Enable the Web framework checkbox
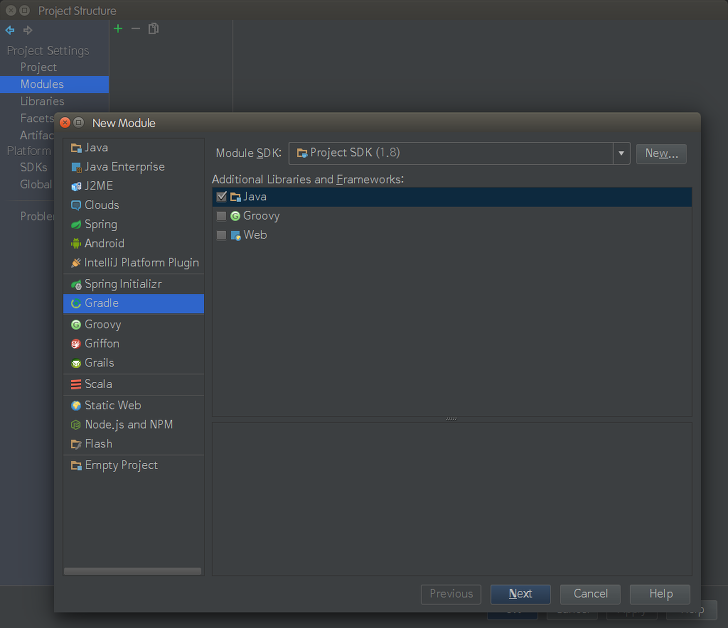 [221, 235]
